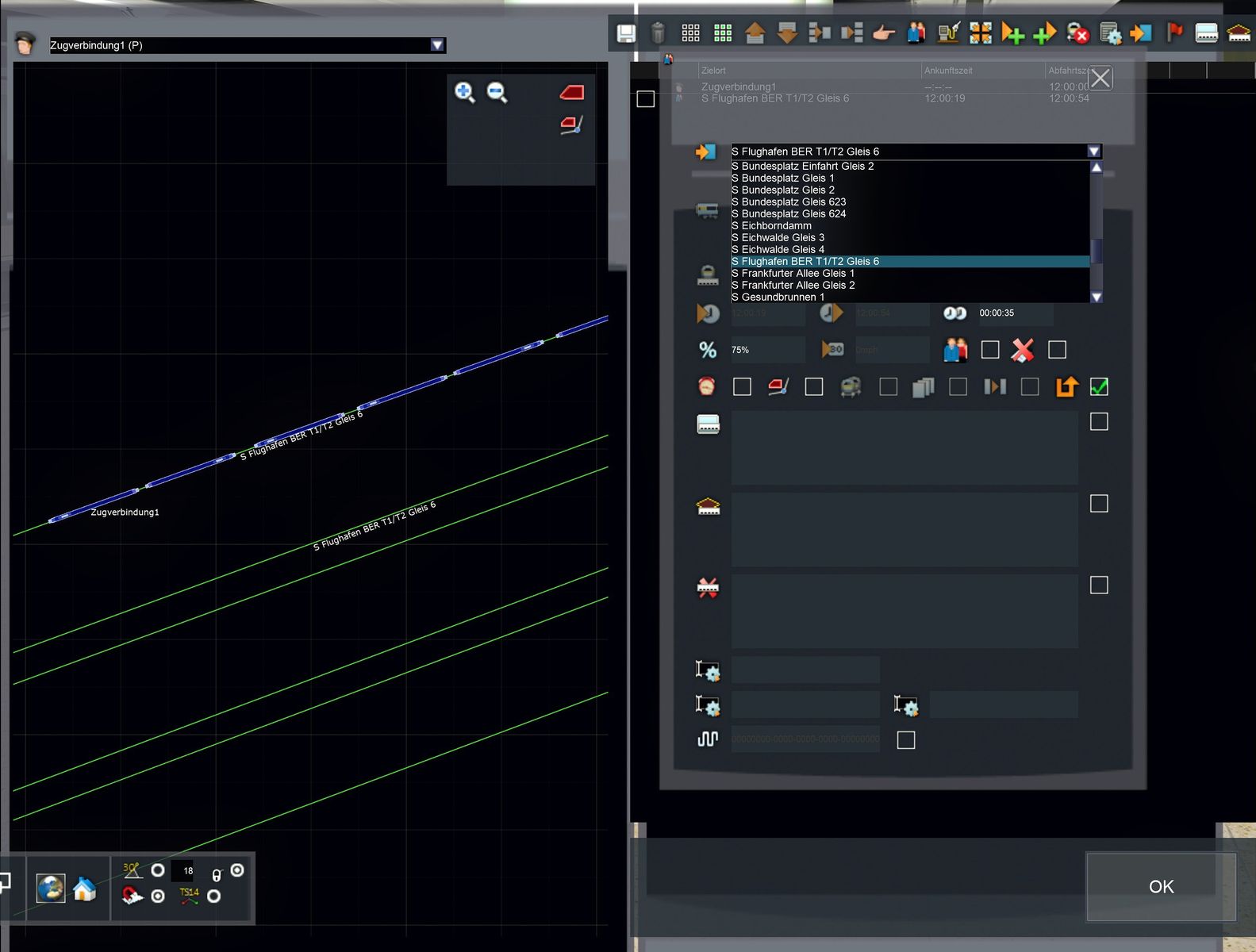Click the pointing hand icon in toolbar
The width and height of the screenshot is (1256, 952).
coord(883,33)
